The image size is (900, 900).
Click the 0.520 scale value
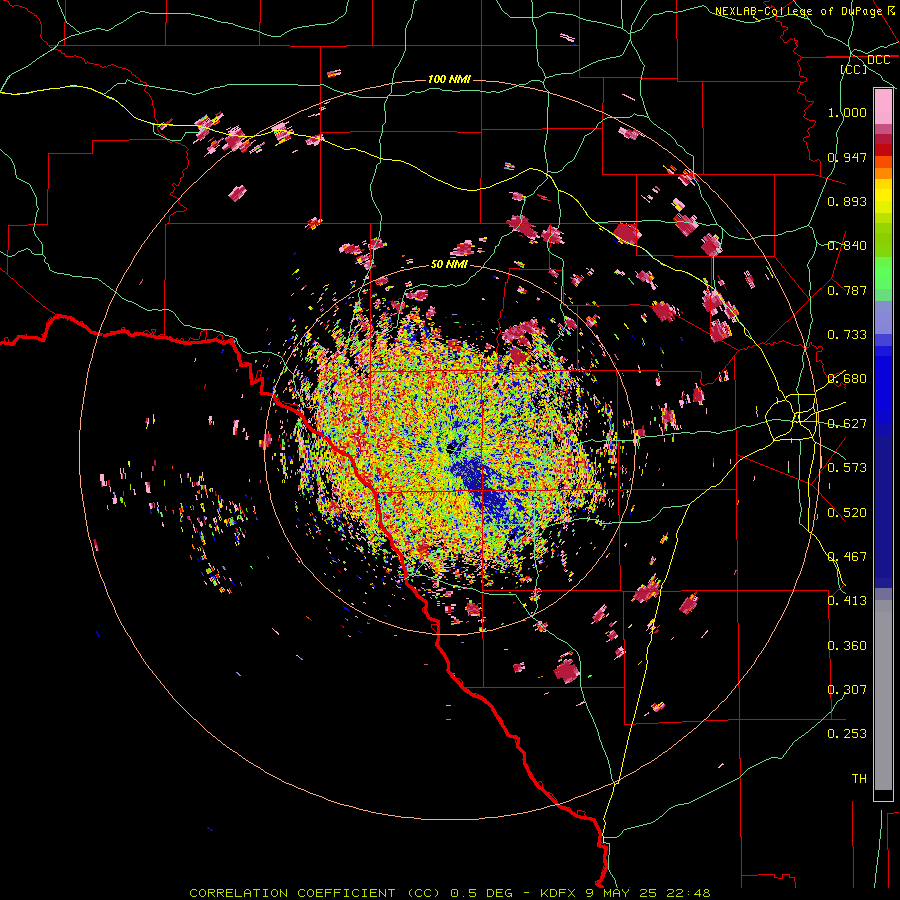[x=847, y=513]
